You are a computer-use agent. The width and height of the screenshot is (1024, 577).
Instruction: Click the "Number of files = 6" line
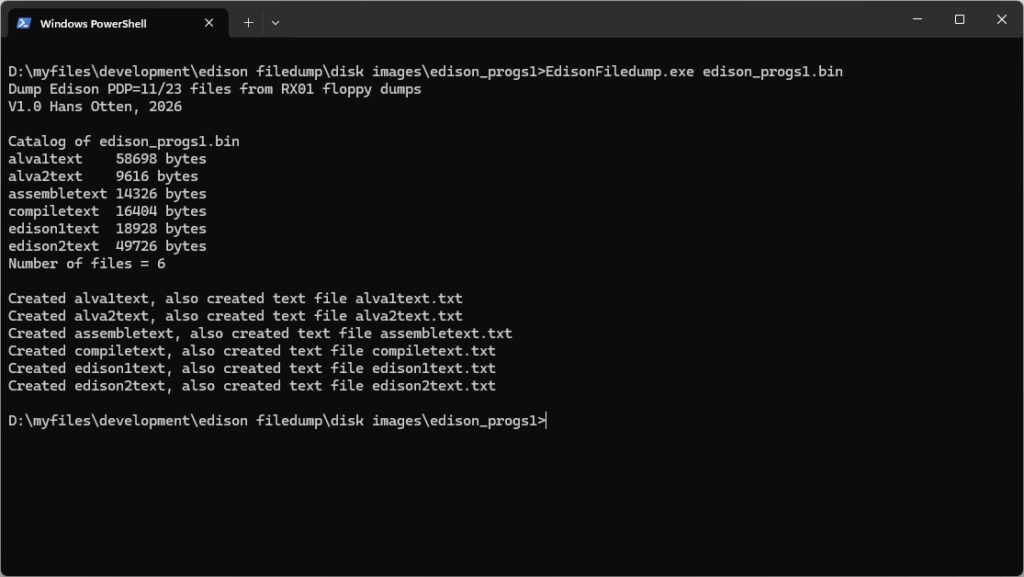pyautogui.click(x=87, y=264)
